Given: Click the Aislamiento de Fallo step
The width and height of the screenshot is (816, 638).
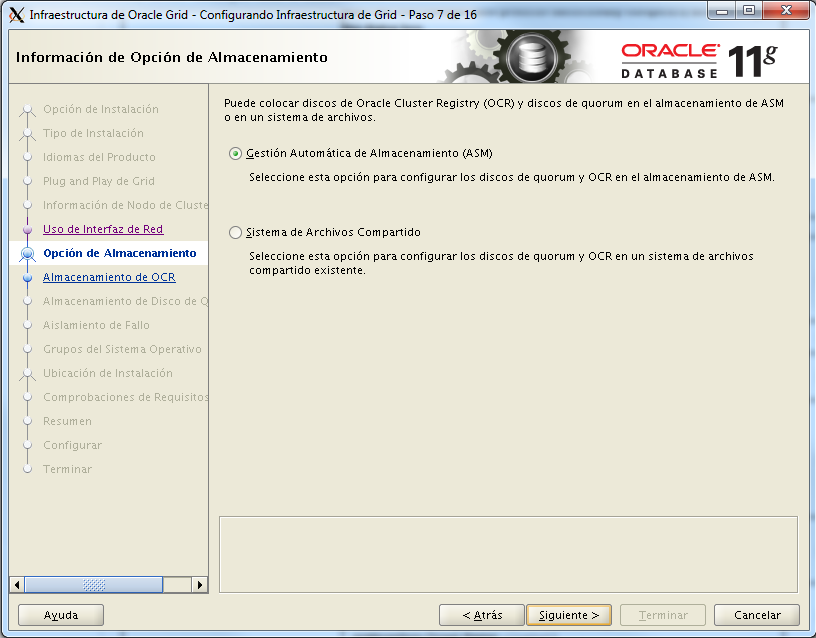Looking at the screenshot, I should [x=96, y=325].
